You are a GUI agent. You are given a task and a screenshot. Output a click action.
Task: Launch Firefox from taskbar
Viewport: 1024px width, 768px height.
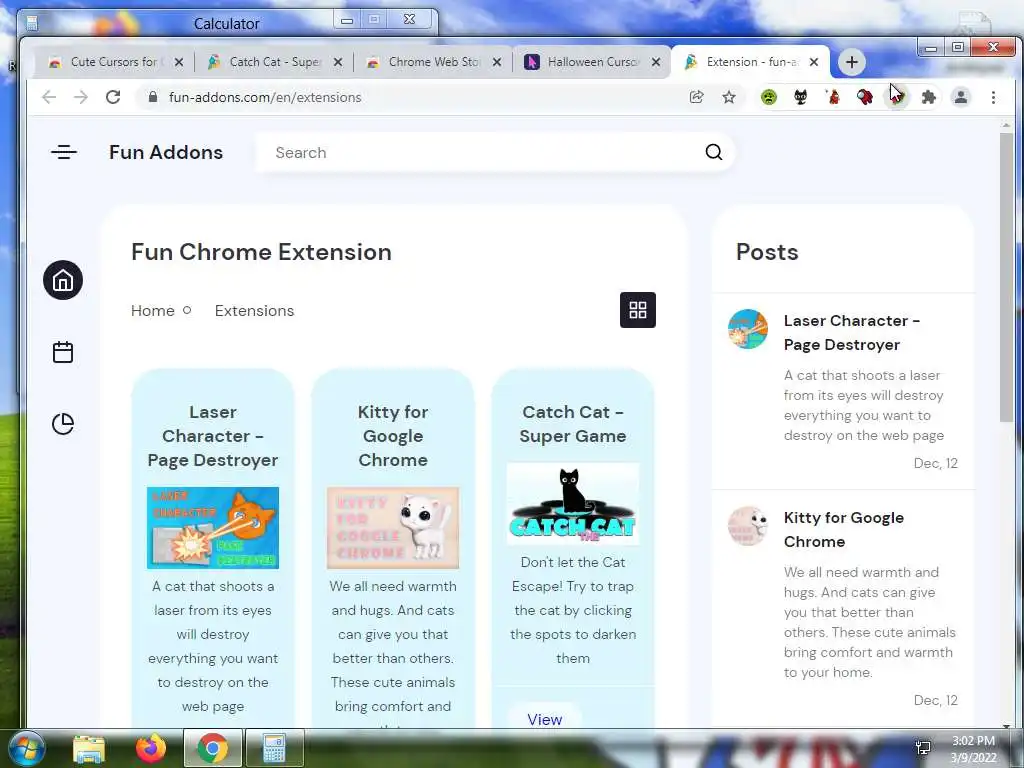pos(151,748)
